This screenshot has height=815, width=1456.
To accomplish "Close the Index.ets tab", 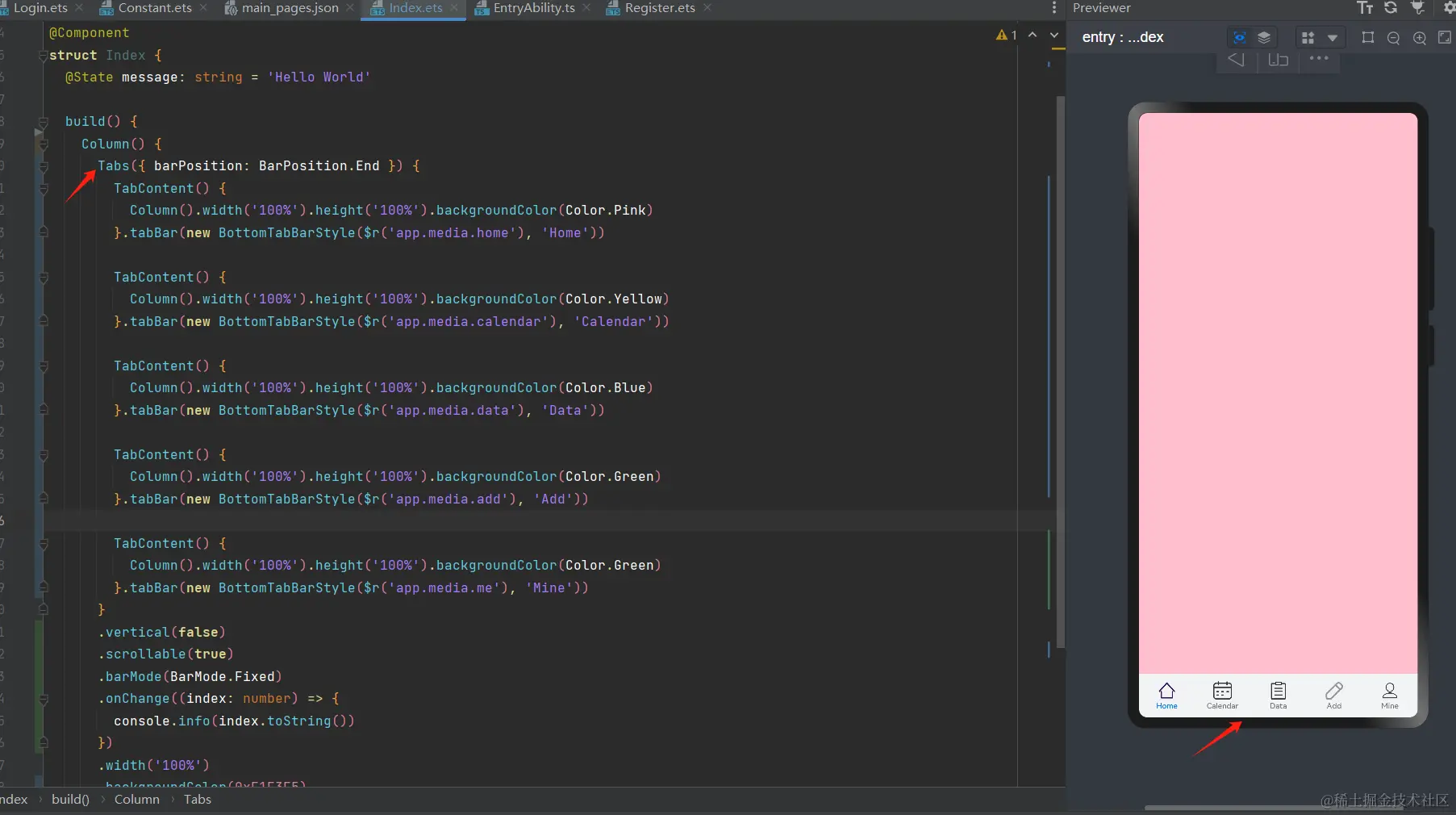I will (454, 8).
